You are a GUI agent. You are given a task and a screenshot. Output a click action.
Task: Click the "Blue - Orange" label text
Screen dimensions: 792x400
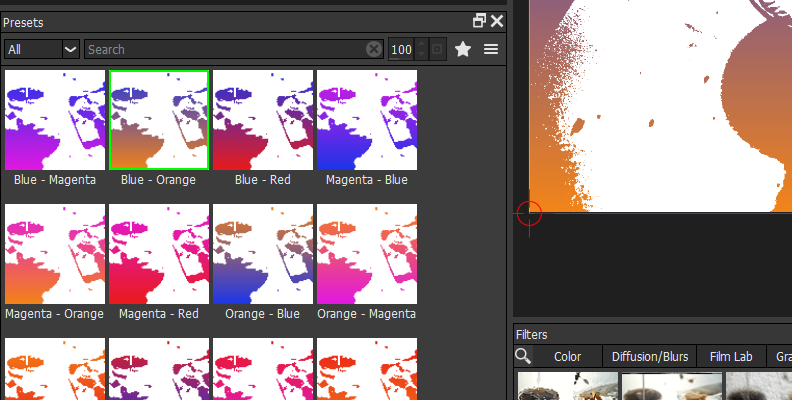pyautogui.click(x=158, y=180)
